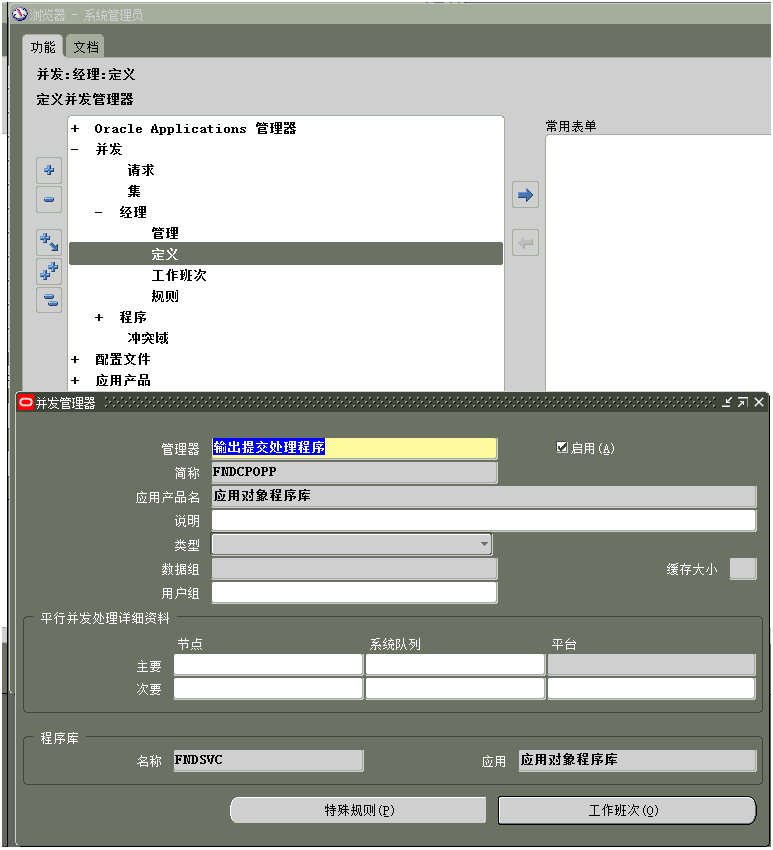This screenshot has width=773, height=850.
Task: Click the 主要 系统队列 field
Action: pyautogui.click(x=455, y=665)
